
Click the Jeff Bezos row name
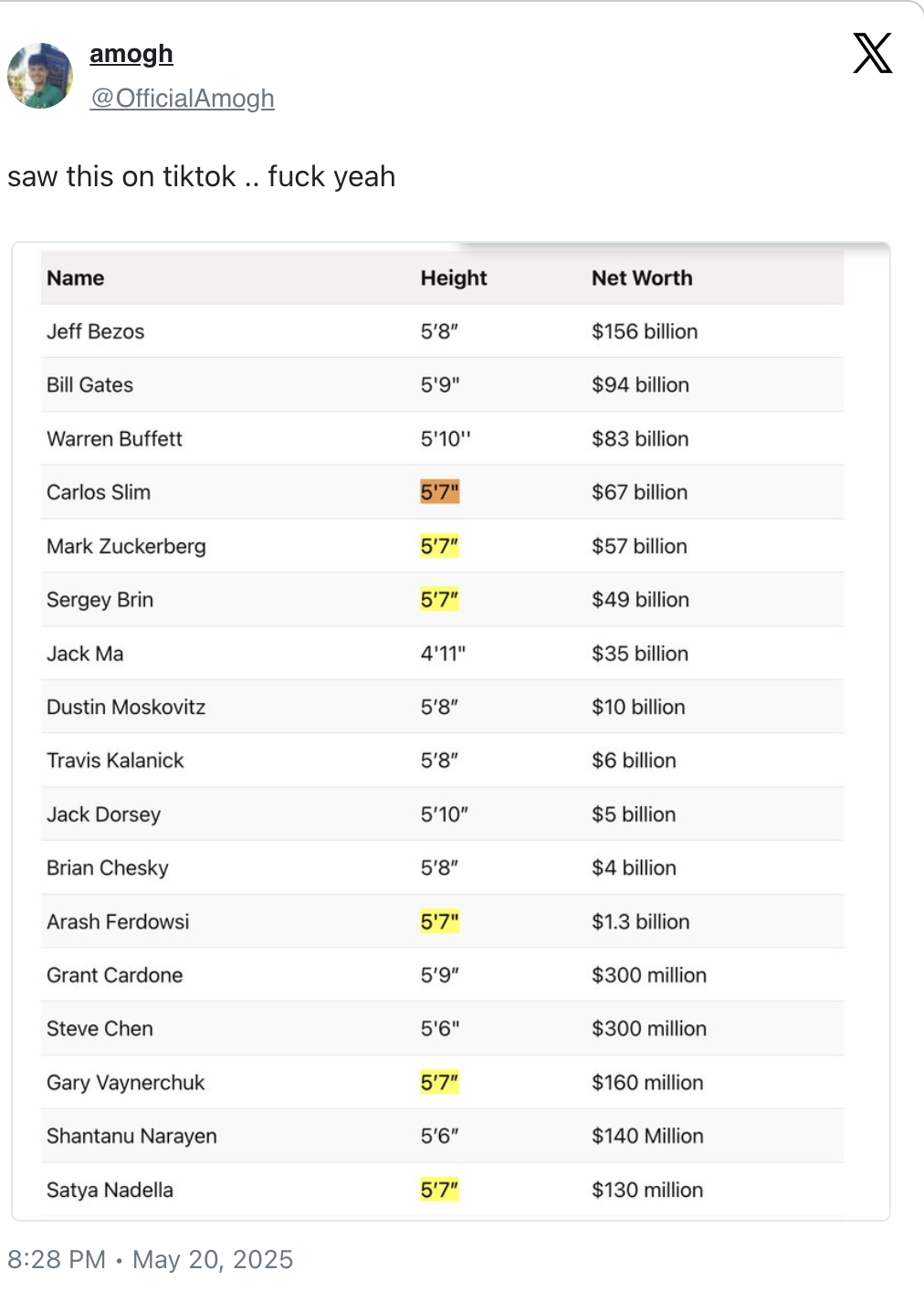96,331
